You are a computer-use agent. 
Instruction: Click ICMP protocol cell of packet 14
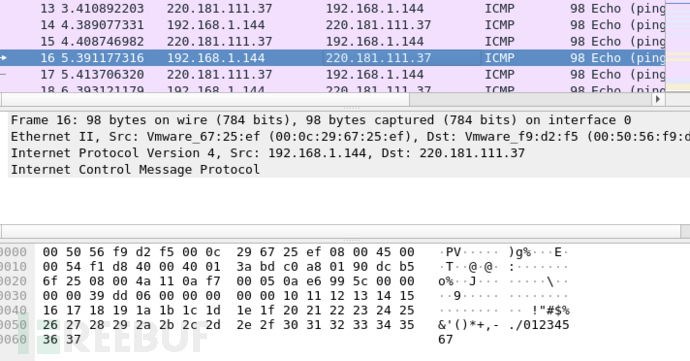coord(499,25)
